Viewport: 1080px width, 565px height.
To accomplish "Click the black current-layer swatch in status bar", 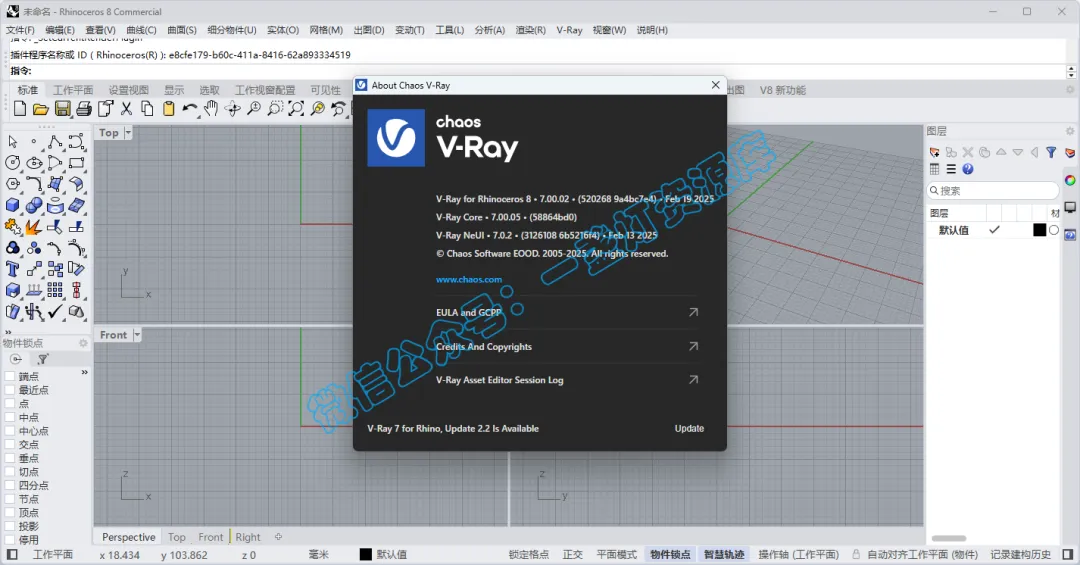I will [365, 555].
